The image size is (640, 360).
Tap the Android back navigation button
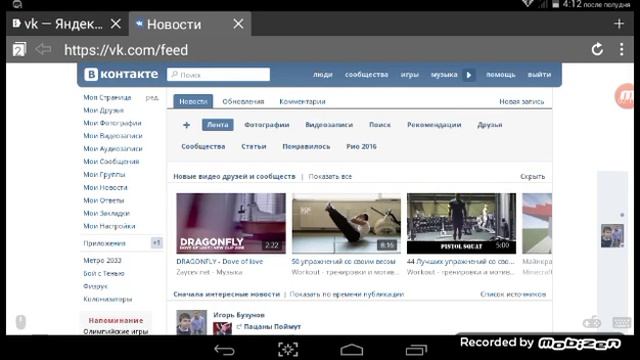224,350
